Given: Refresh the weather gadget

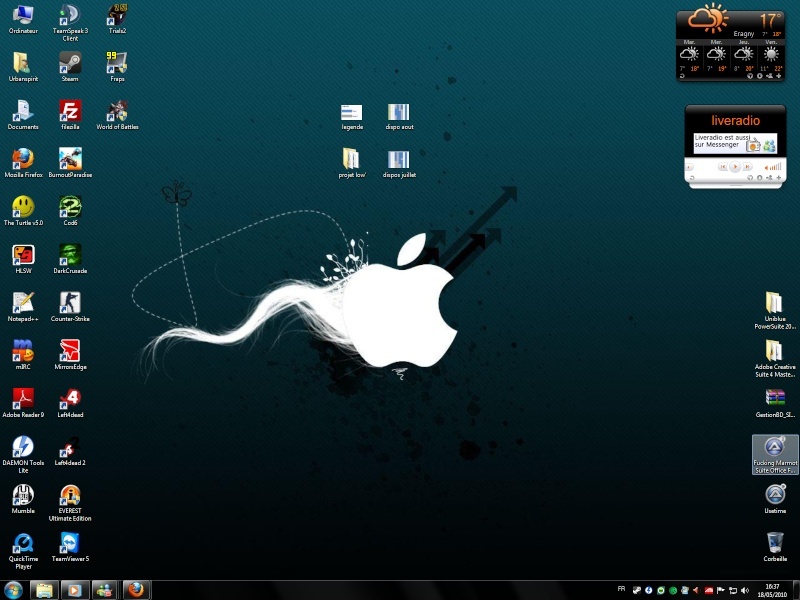Looking at the screenshot, I should [x=682, y=76].
